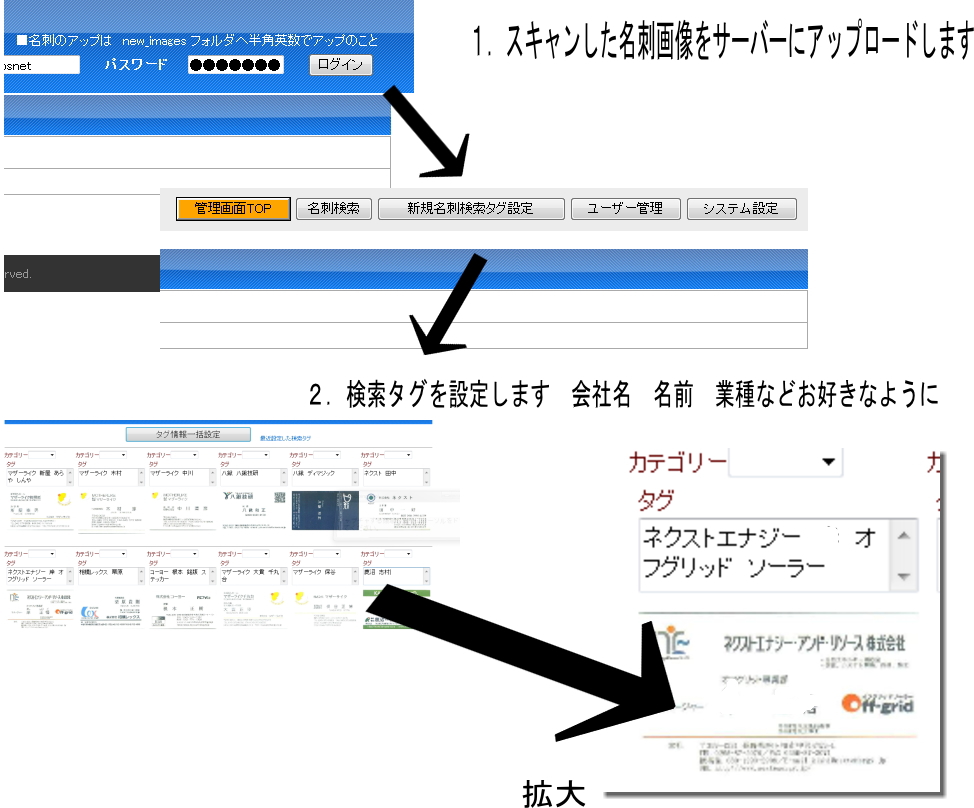Select ユーザー管理 menu button

coord(626,209)
